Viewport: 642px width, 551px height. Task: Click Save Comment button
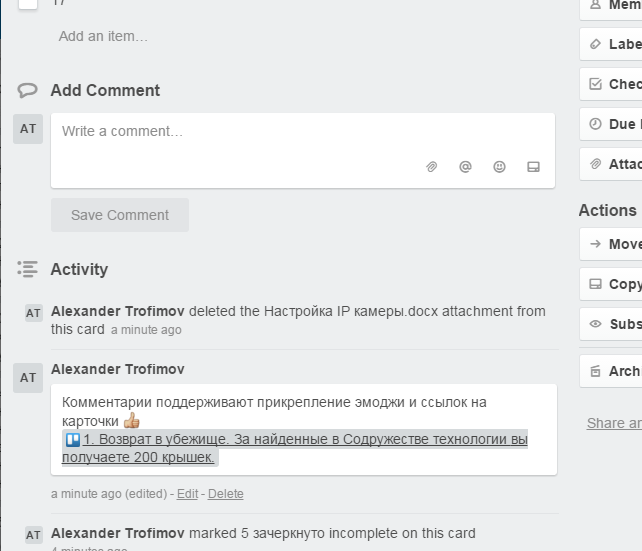(120, 215)
